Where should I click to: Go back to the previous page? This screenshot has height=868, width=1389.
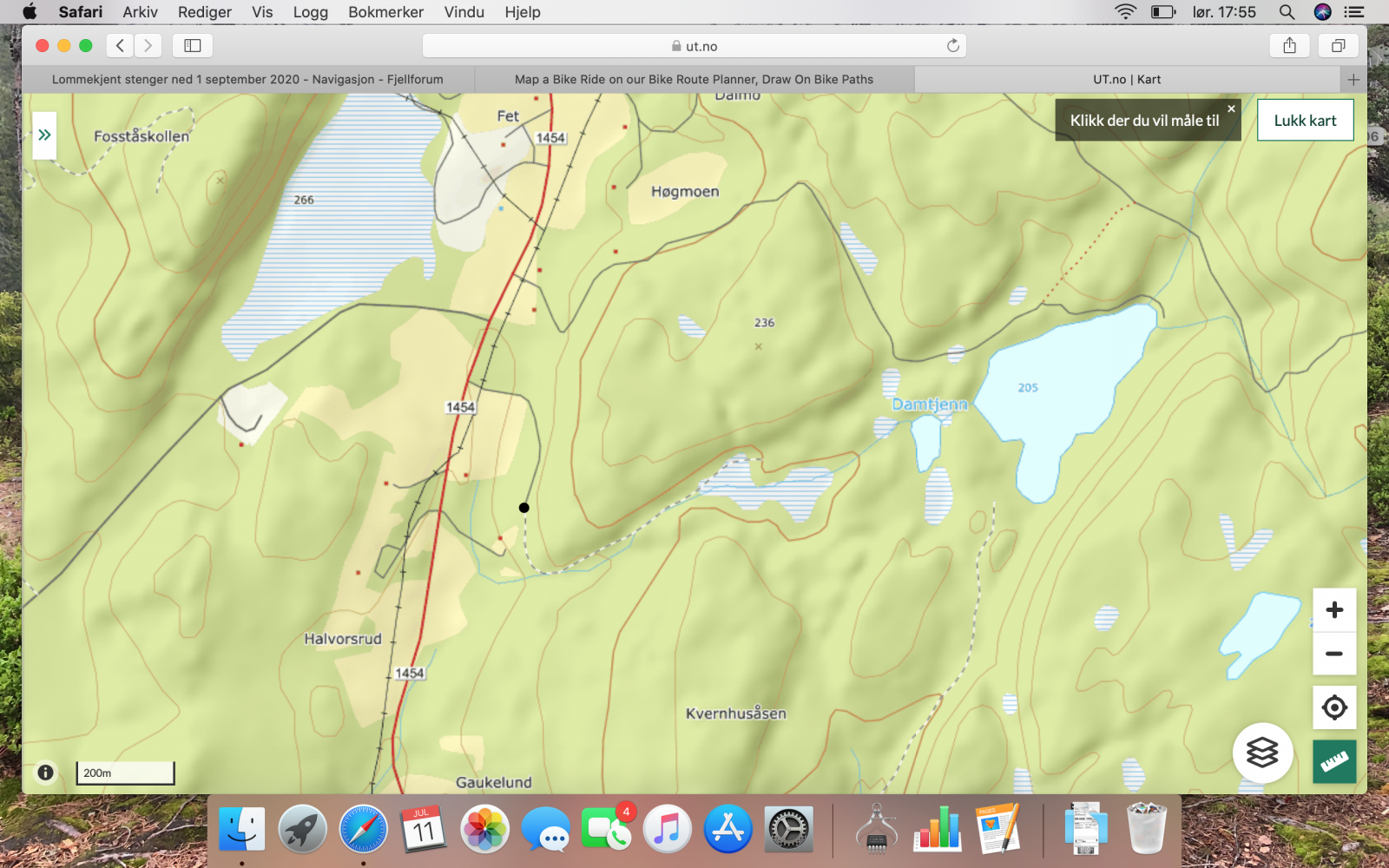[121, 46]
